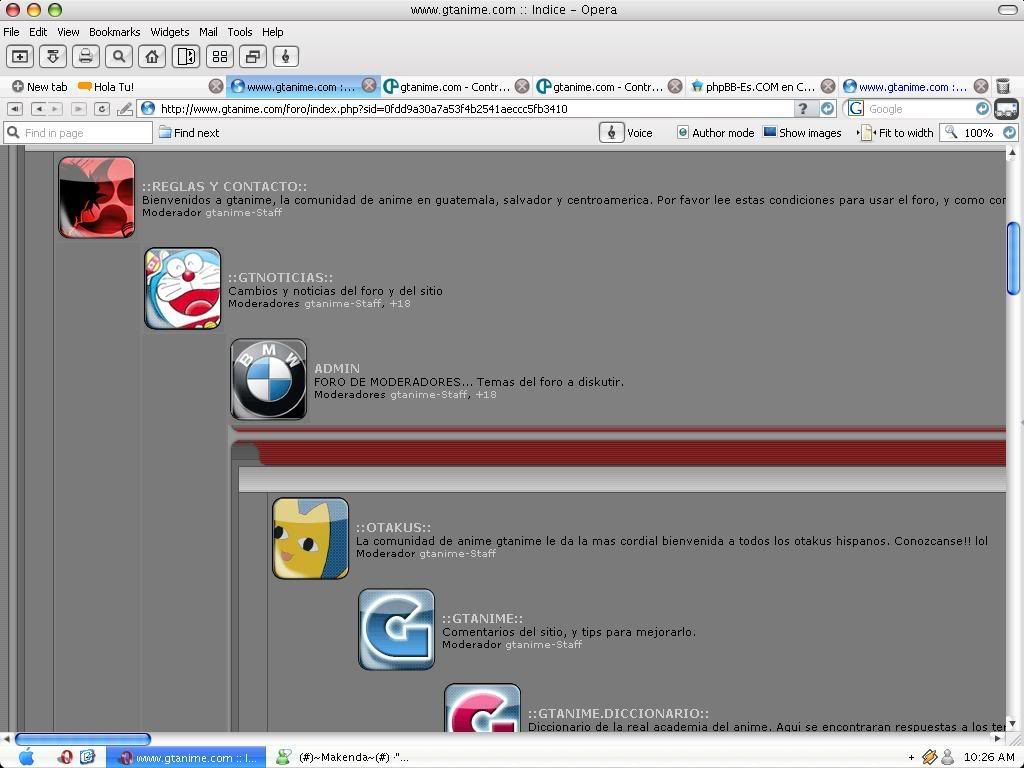Click the Opera quick launch icon in taskbar
Viewport: 1024px width, 768px height.
click(65, 757)
